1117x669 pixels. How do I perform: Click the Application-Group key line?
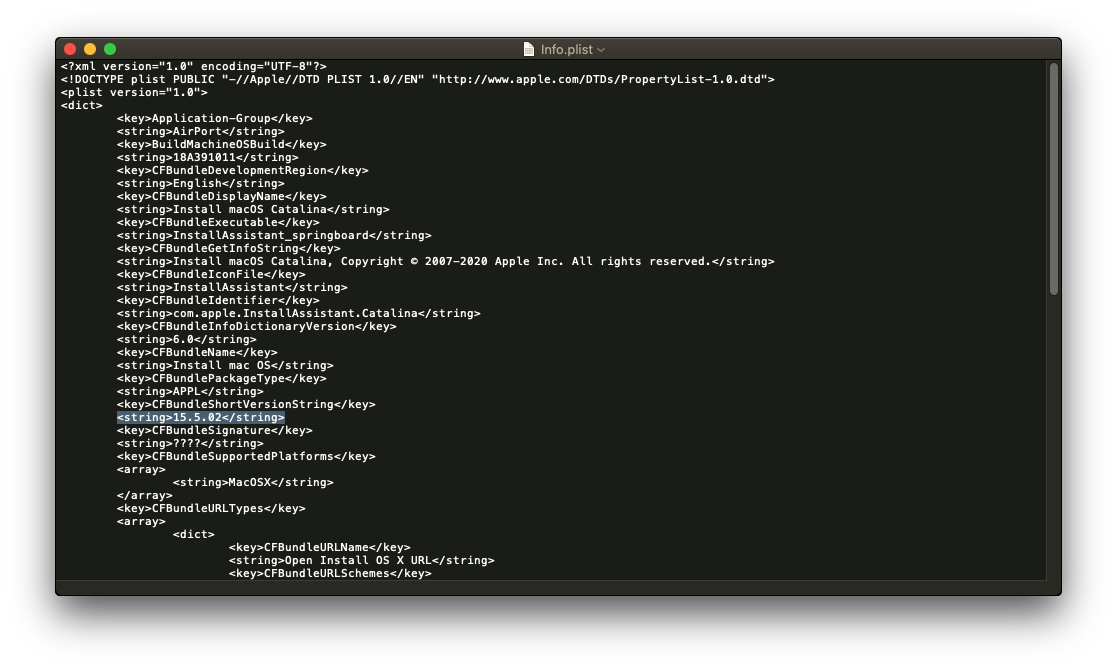pyautogui.click(x=214, y=118)
